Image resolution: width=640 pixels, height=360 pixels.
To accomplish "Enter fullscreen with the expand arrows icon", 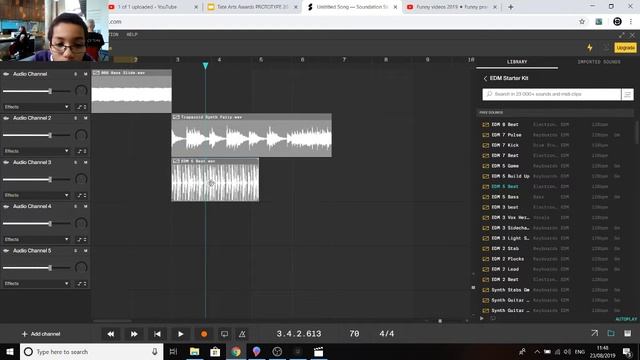I will [621, 36].
